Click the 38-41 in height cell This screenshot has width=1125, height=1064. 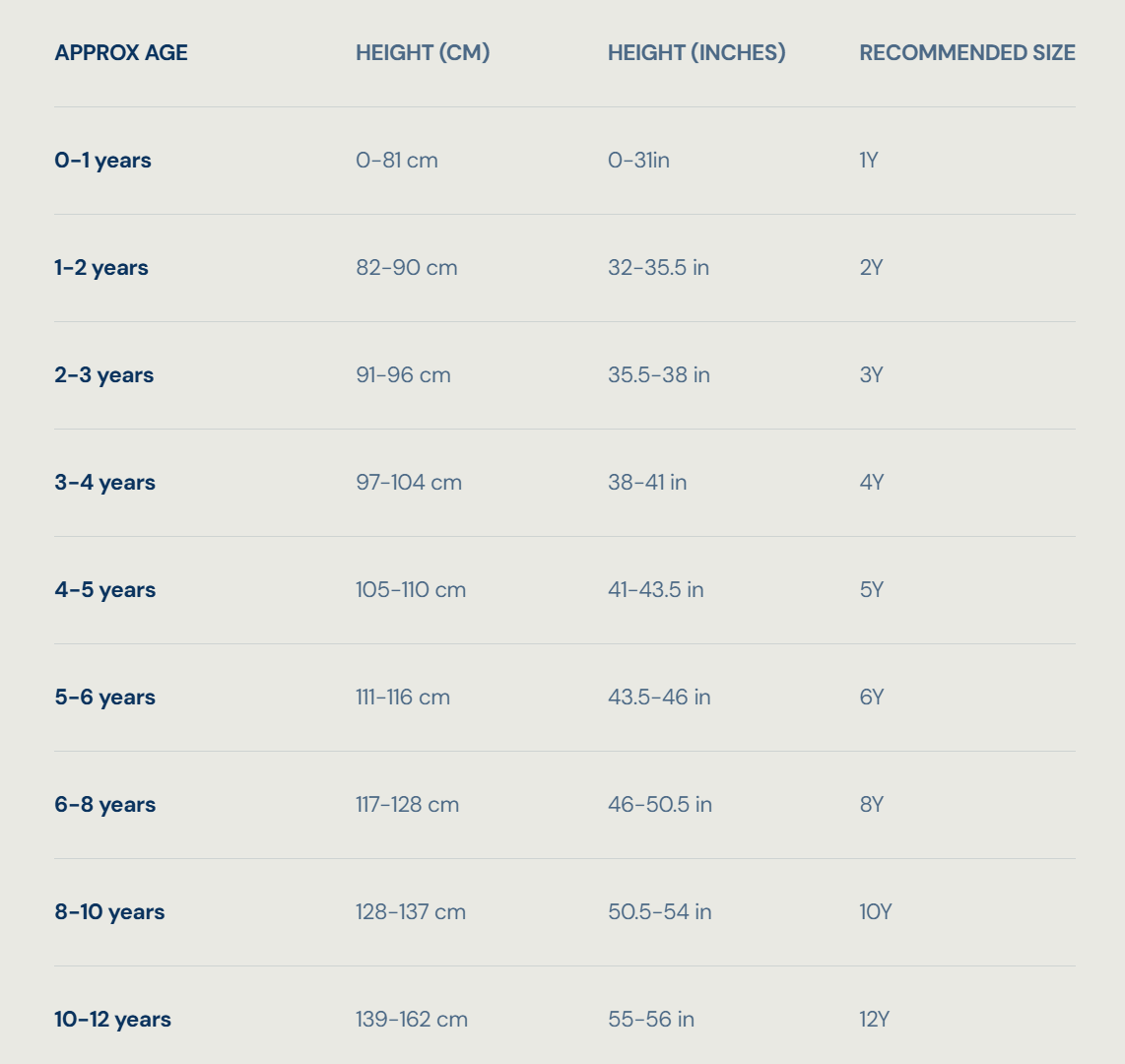(647, 482)
